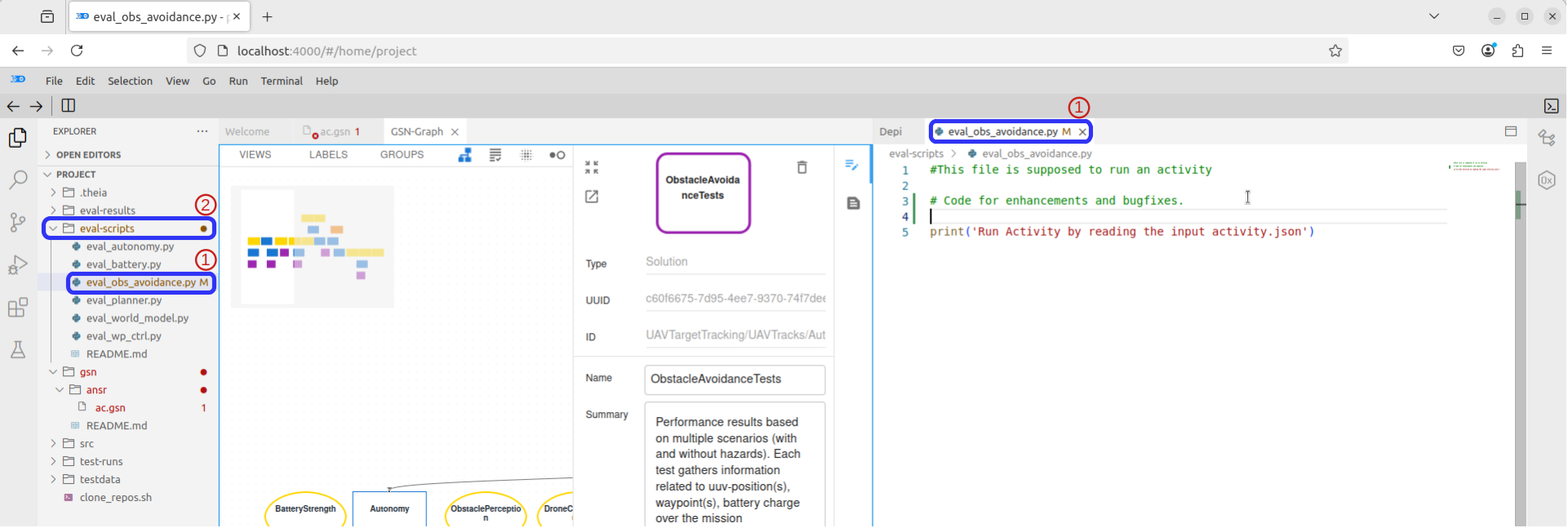This screenshot has width=1568, height=528.
Task: Click the dotted grid icon in GSN-Graph toolbar
Action: [x=526, y=155]
